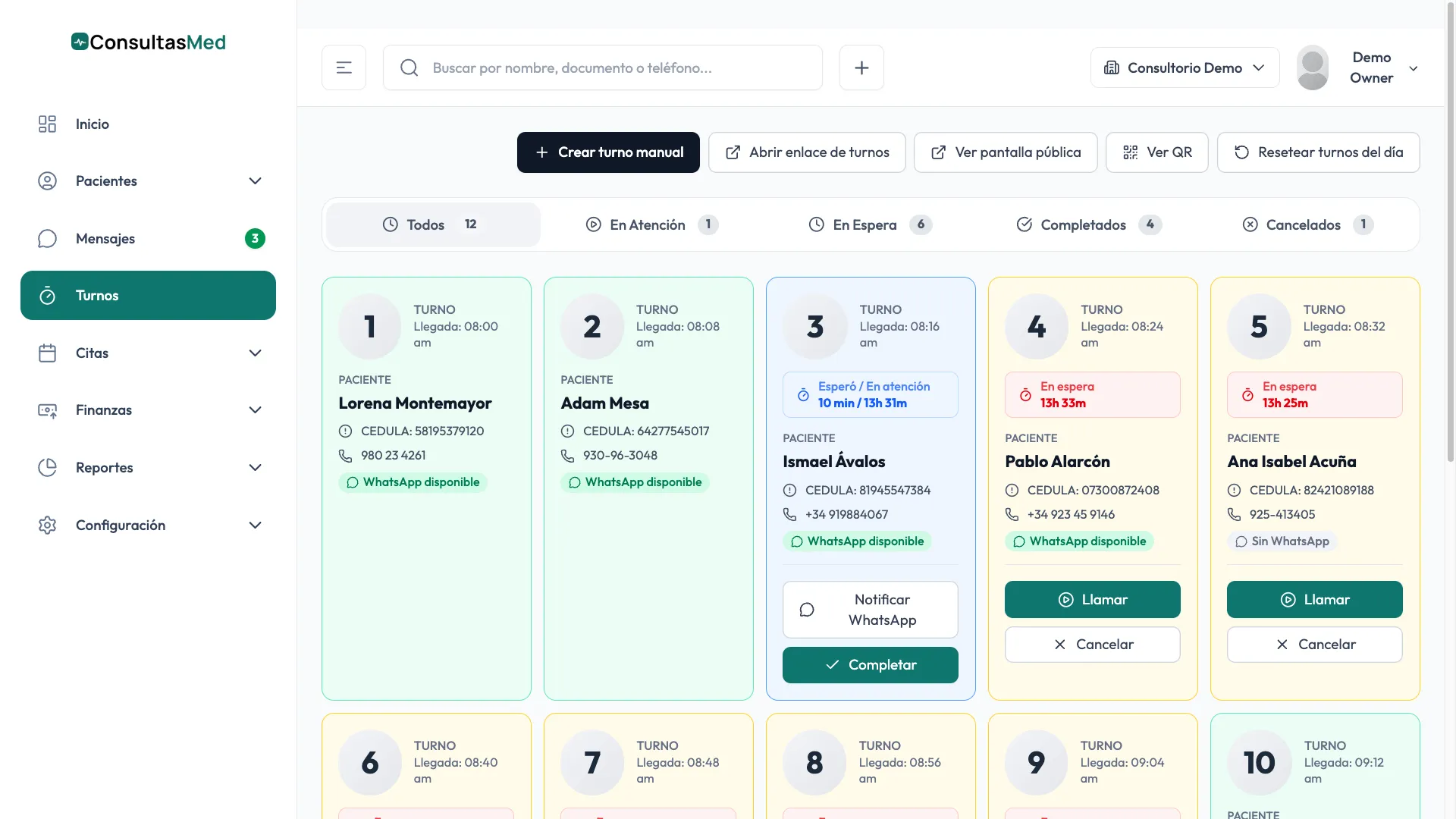Screen dimensions: 1456x819
Task: Expand the Citas menu chevron
Action: (x=255, y=353)
